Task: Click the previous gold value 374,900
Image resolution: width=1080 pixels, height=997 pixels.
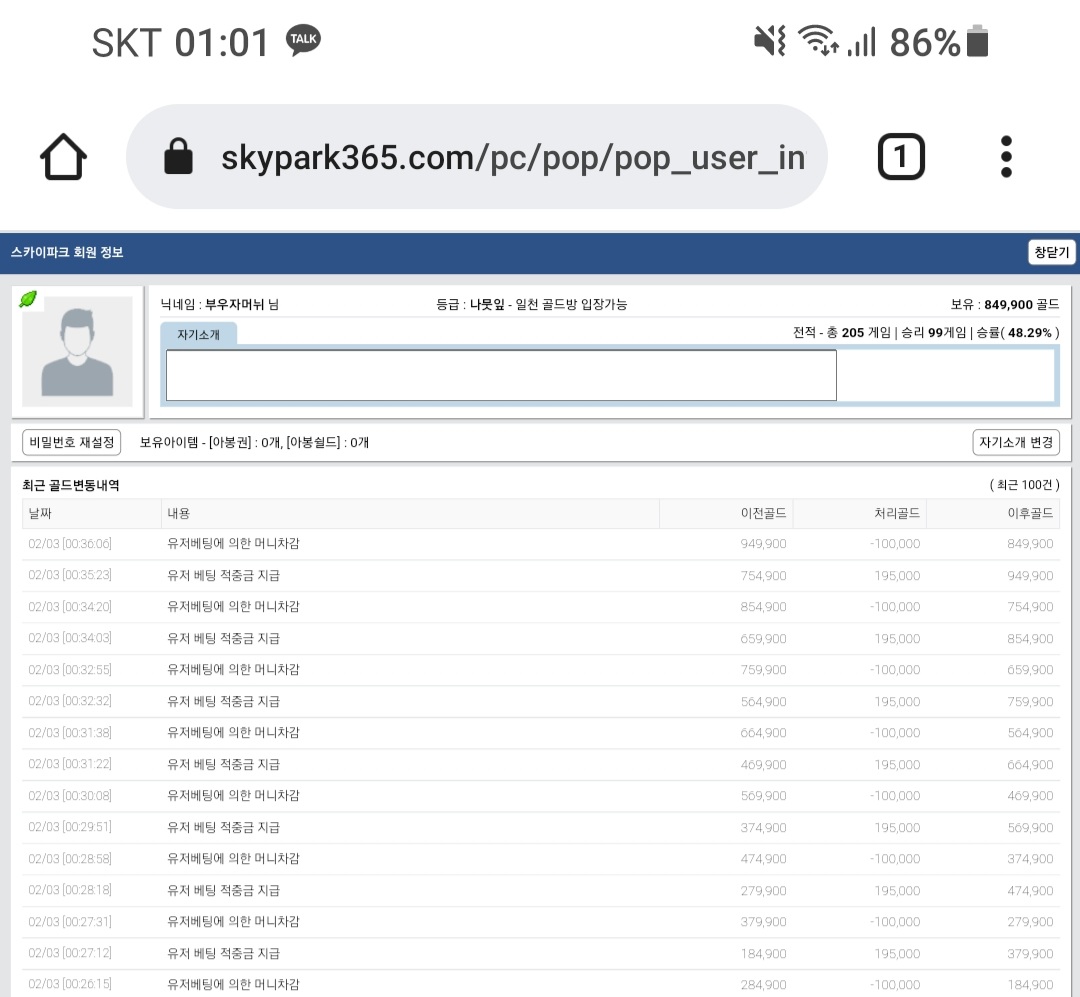Action: point(763,828)
